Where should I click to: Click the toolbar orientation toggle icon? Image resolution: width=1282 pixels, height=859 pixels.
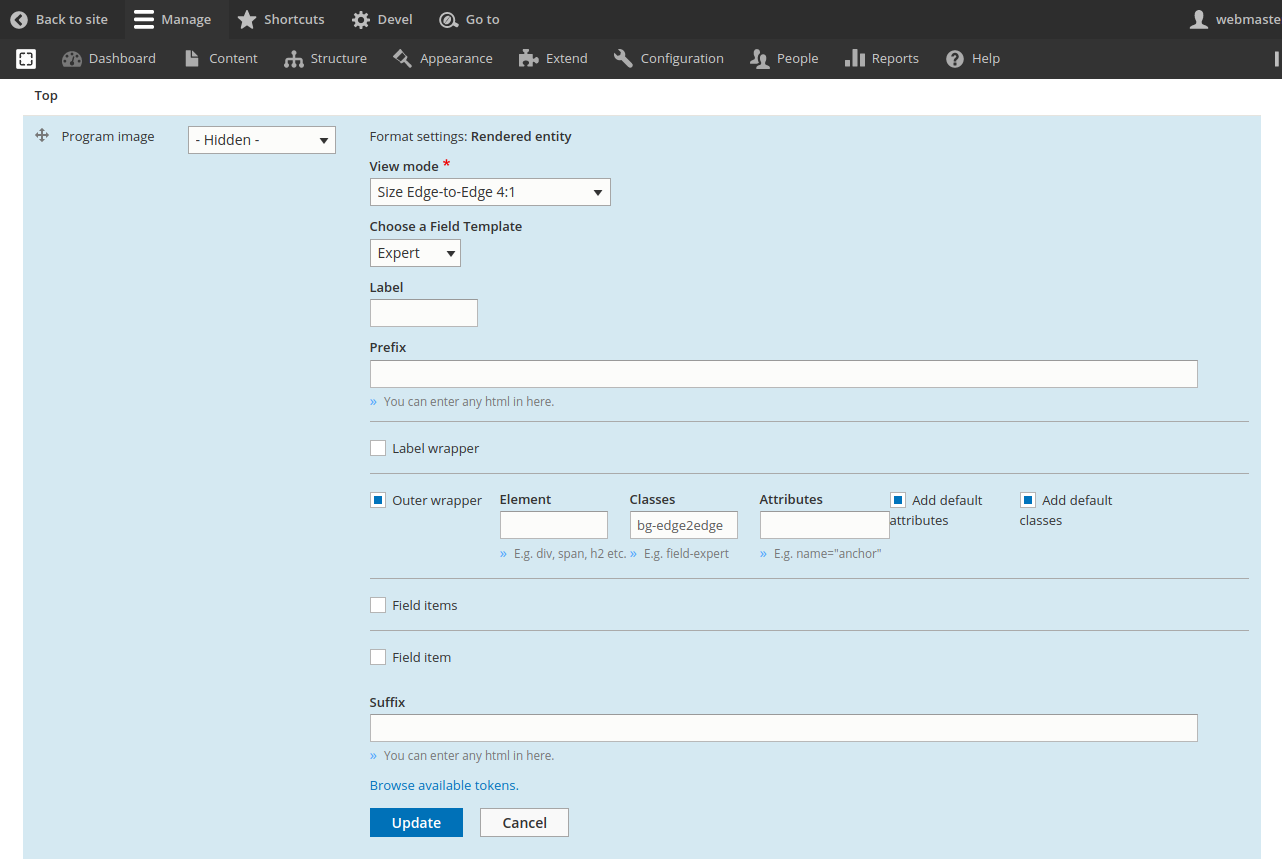(x=27, y=59)
